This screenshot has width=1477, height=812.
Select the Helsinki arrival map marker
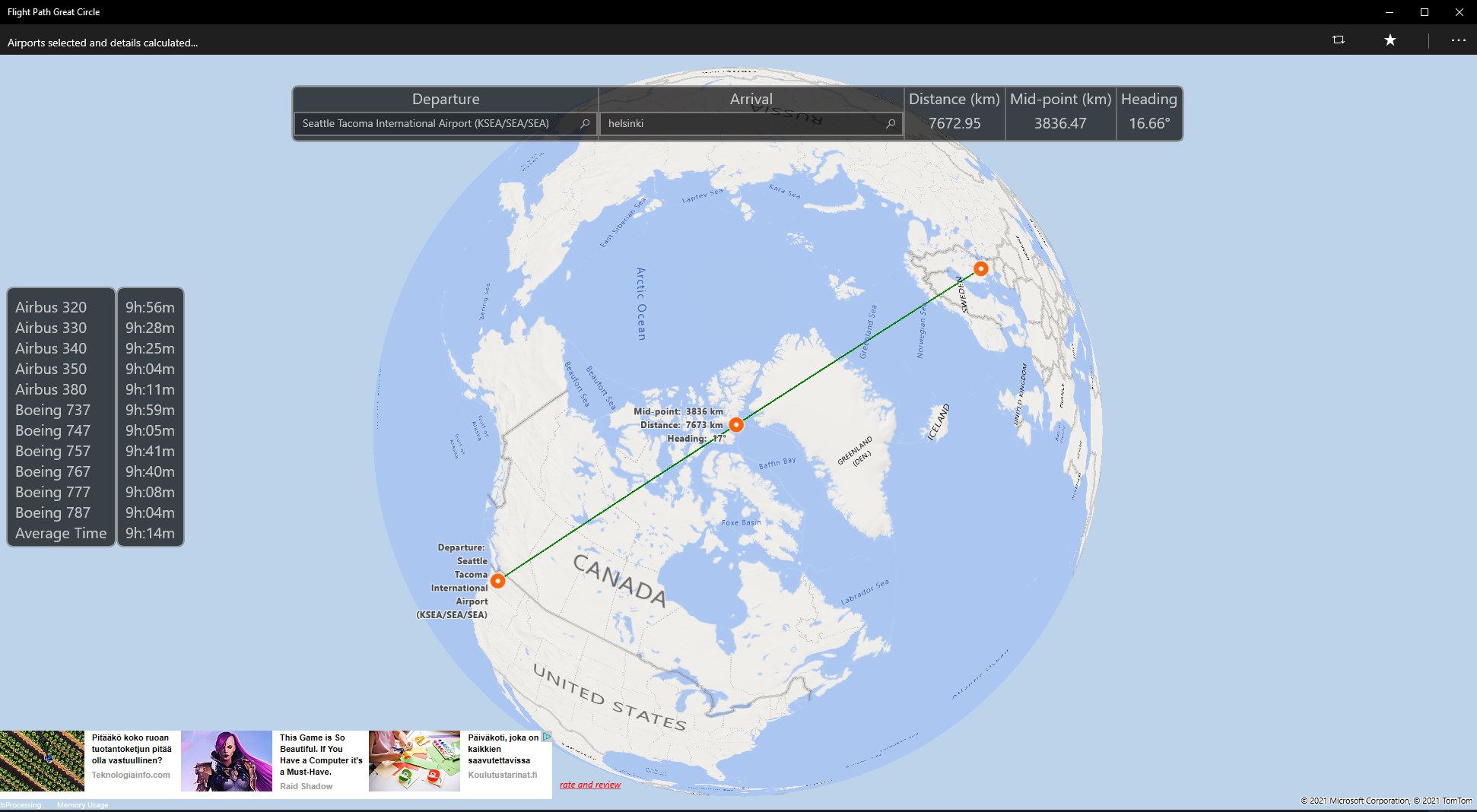point(981,268)
